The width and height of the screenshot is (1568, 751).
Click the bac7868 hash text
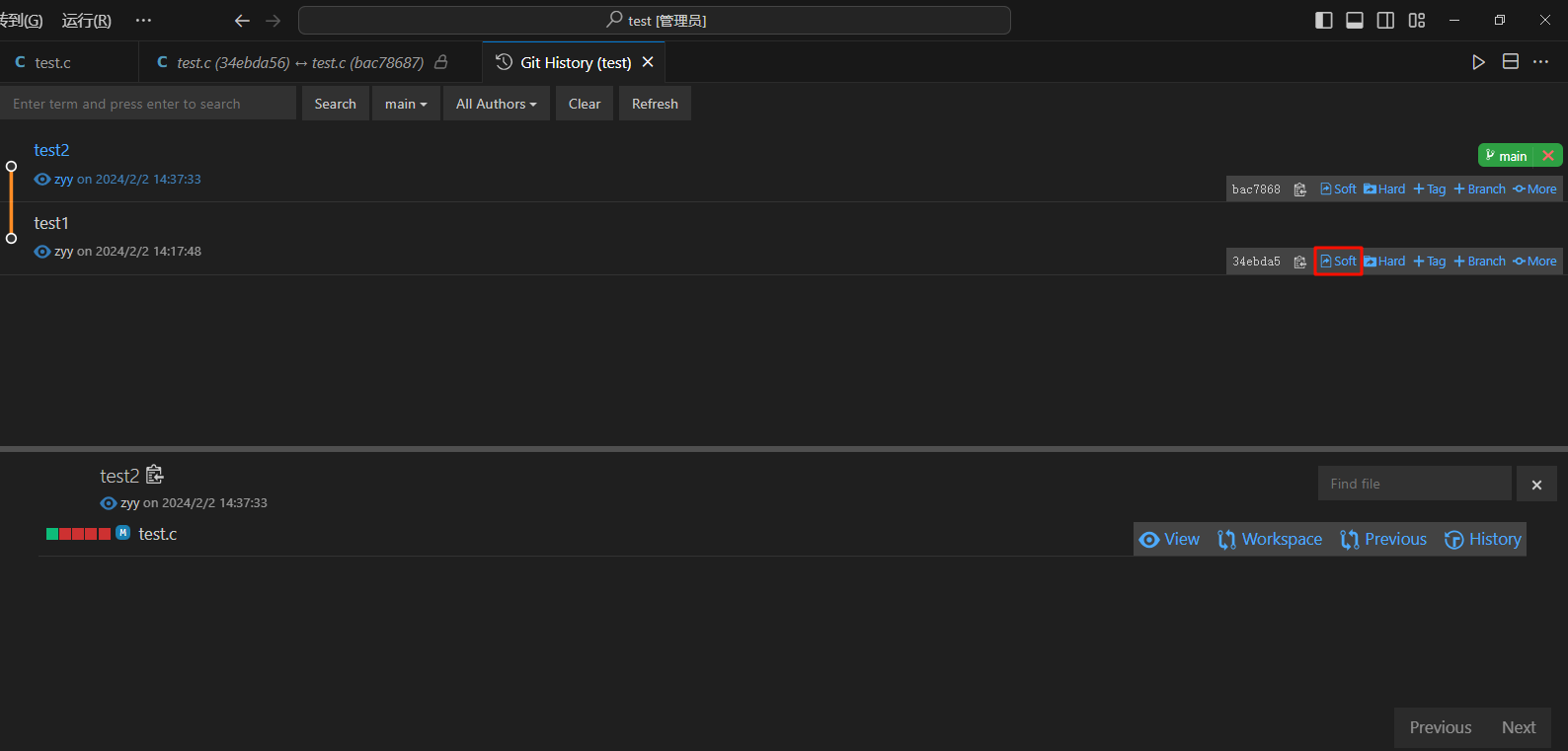tap(1256, 189)
